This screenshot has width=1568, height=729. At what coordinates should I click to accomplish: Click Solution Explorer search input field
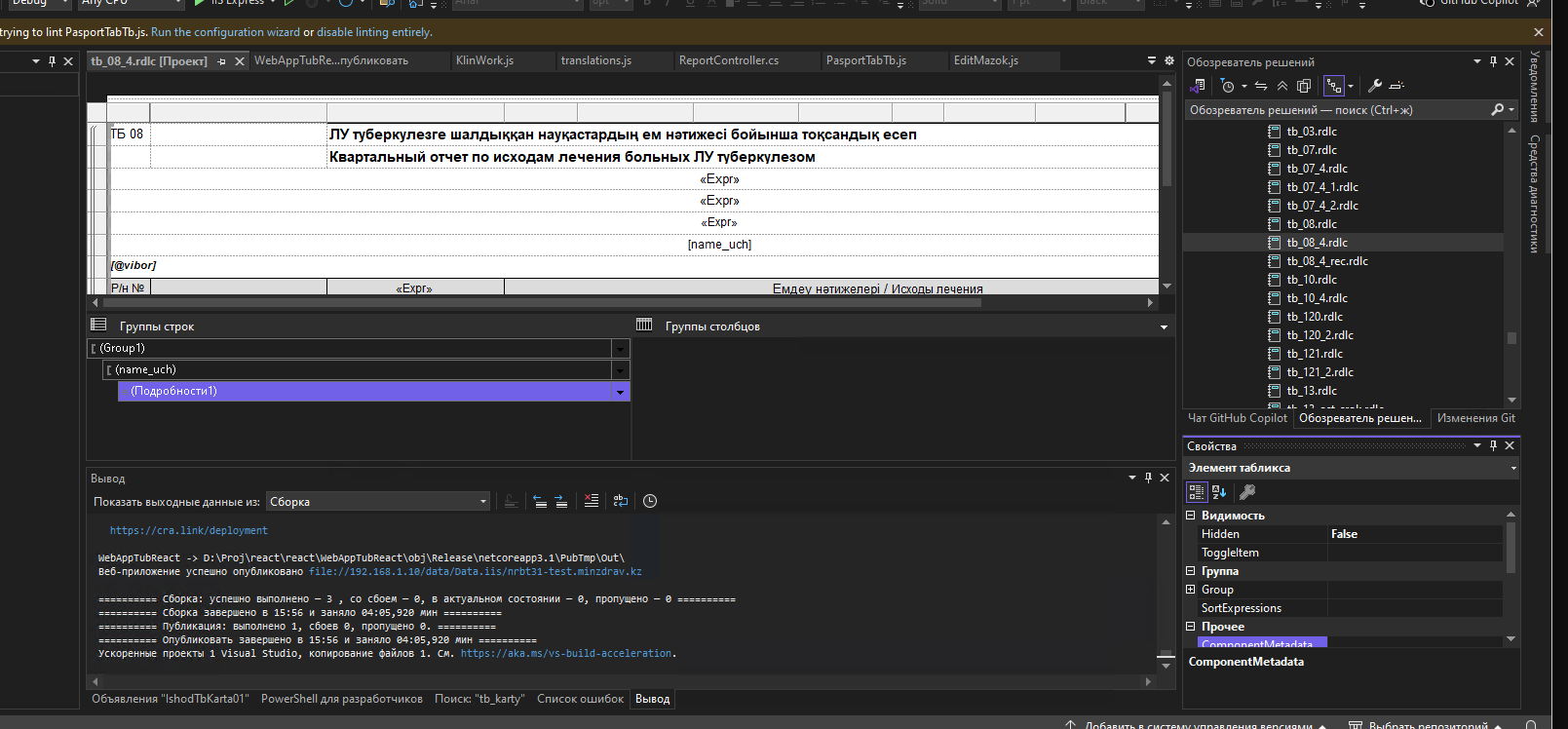coord(1336,110)
